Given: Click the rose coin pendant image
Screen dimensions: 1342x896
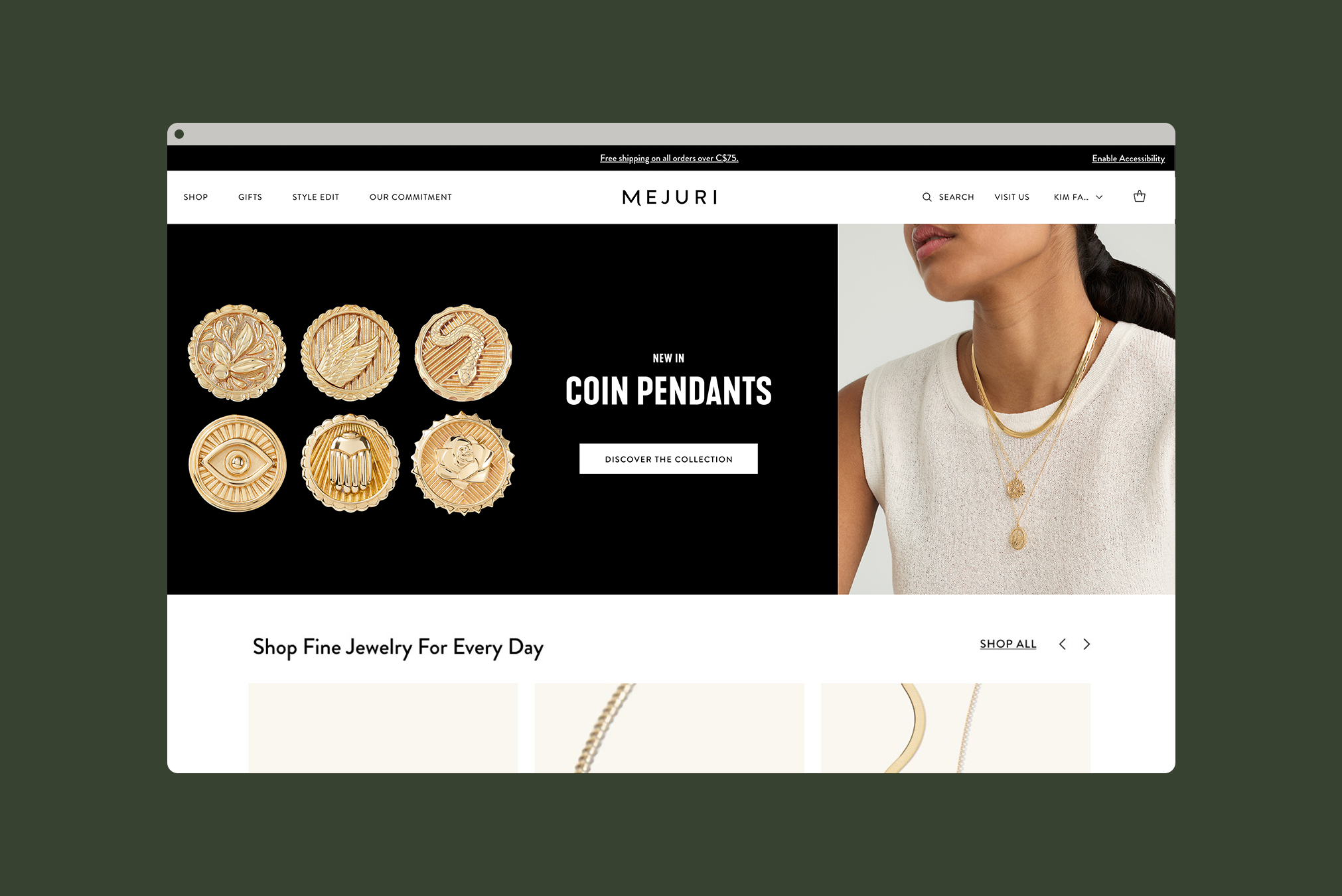Looking at the screenshot, I should [x=463, y=463].
